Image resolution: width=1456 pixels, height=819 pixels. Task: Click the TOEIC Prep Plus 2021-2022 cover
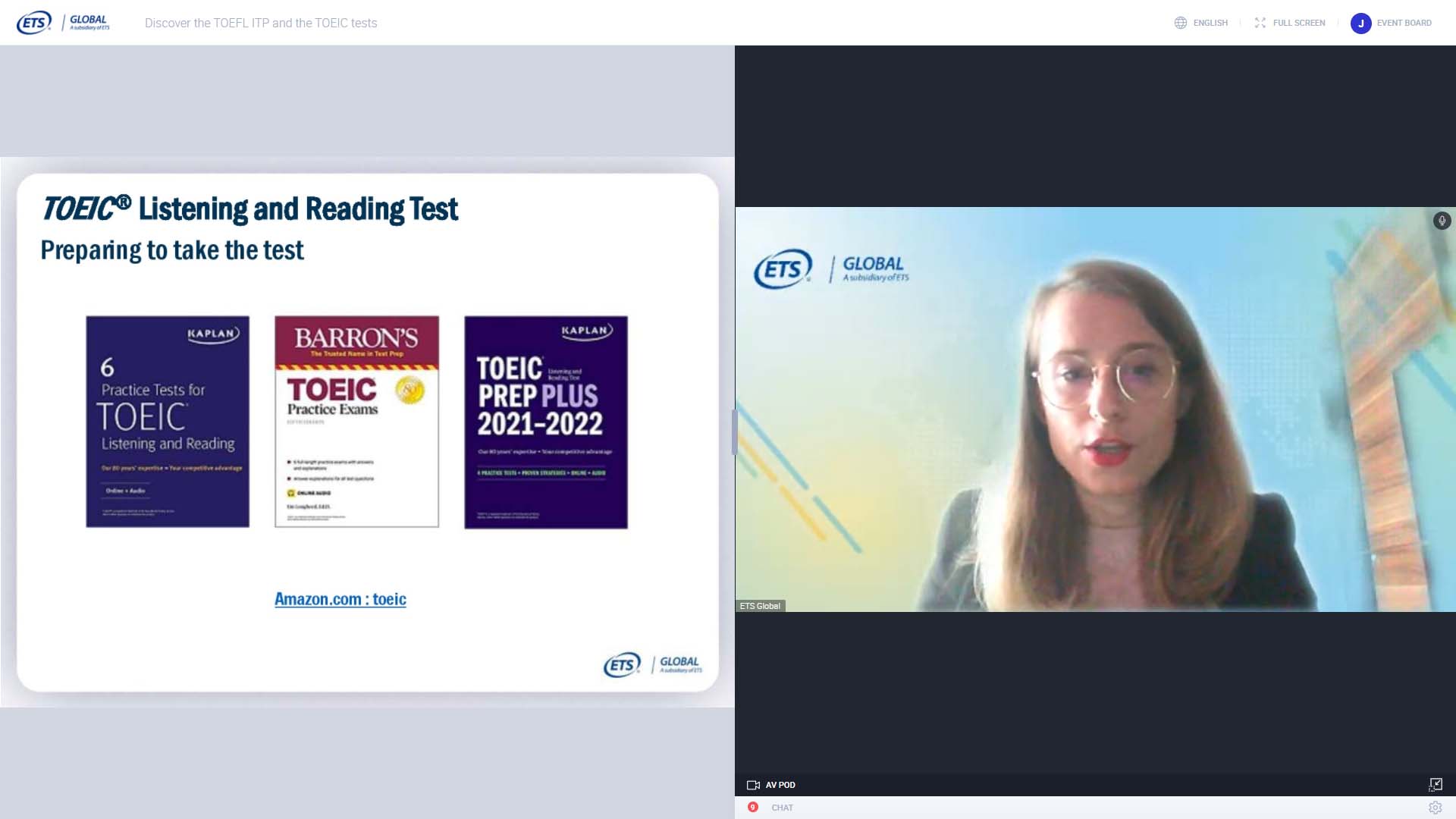point(546,422)
